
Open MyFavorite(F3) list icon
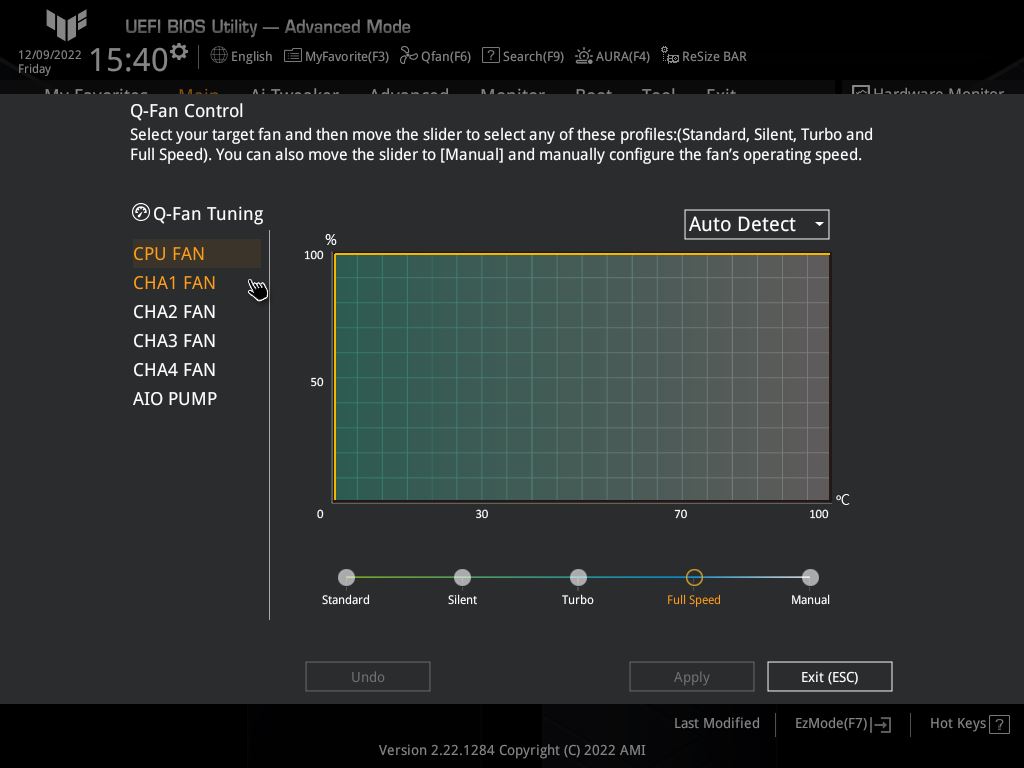coord(293,56)
